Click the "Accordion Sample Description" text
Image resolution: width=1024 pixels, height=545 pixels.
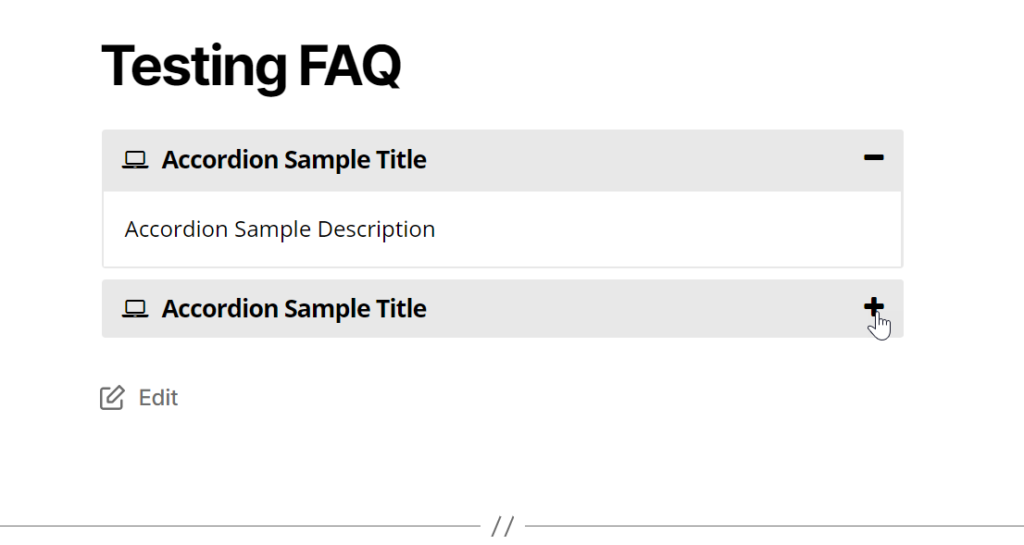click(x=280, y=229)
